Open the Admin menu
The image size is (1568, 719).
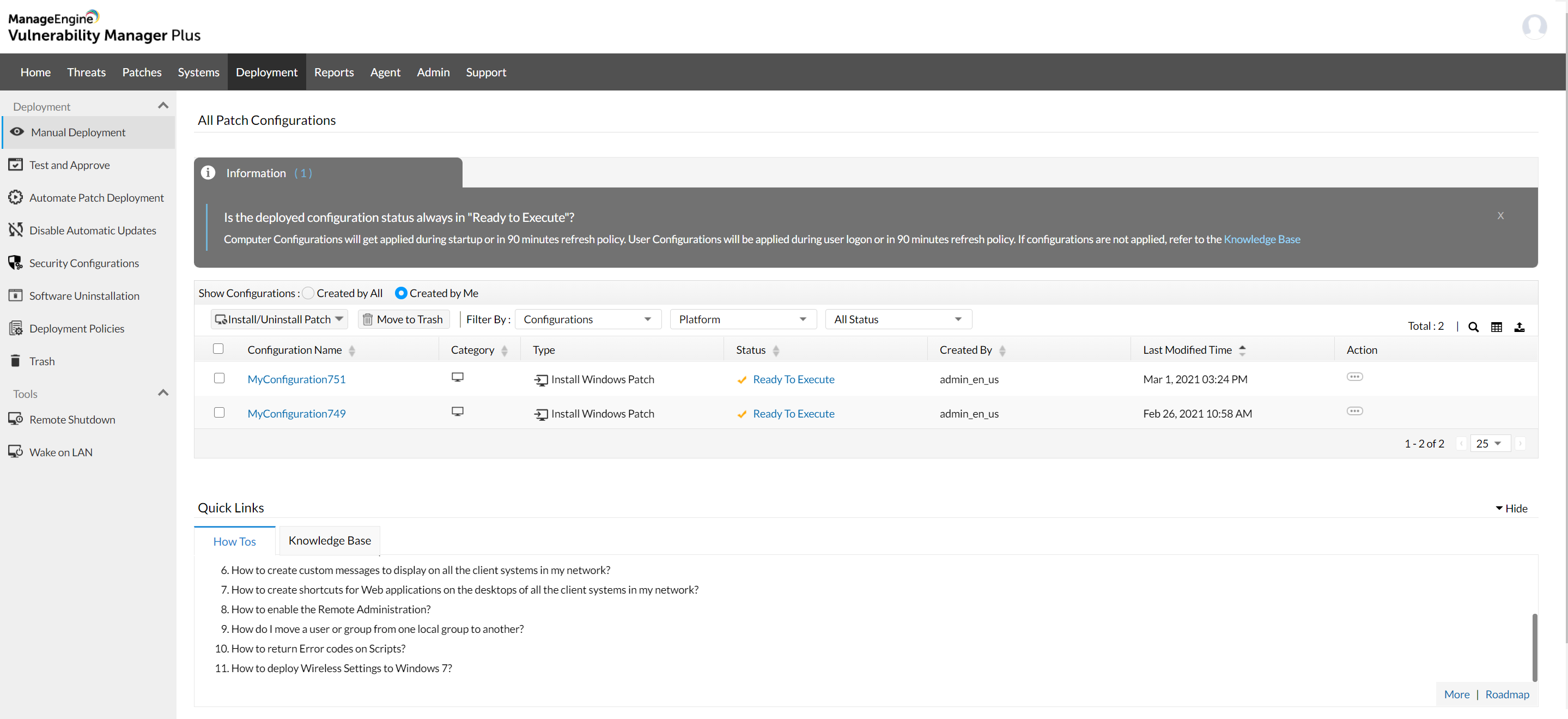click(x=433, y=72)
